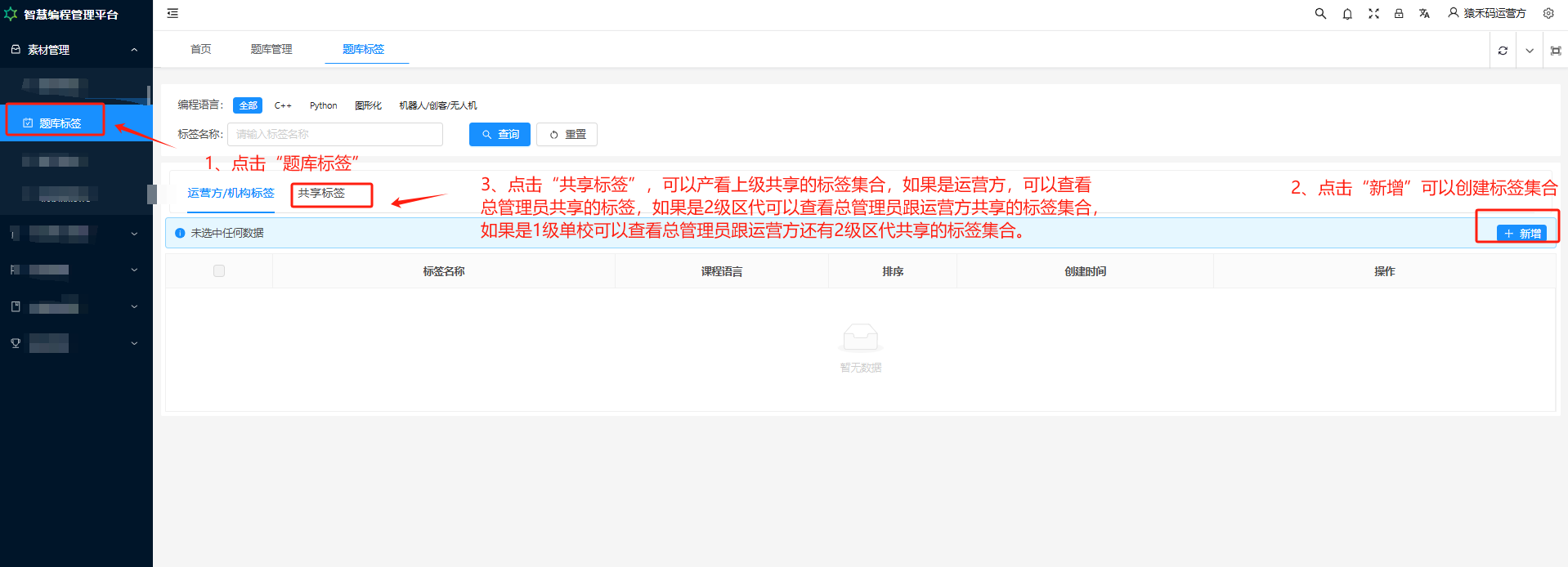The image size is (1568, 567).
Task: Click the refresh page icon in tab bar
Action: coord(1503,51)
